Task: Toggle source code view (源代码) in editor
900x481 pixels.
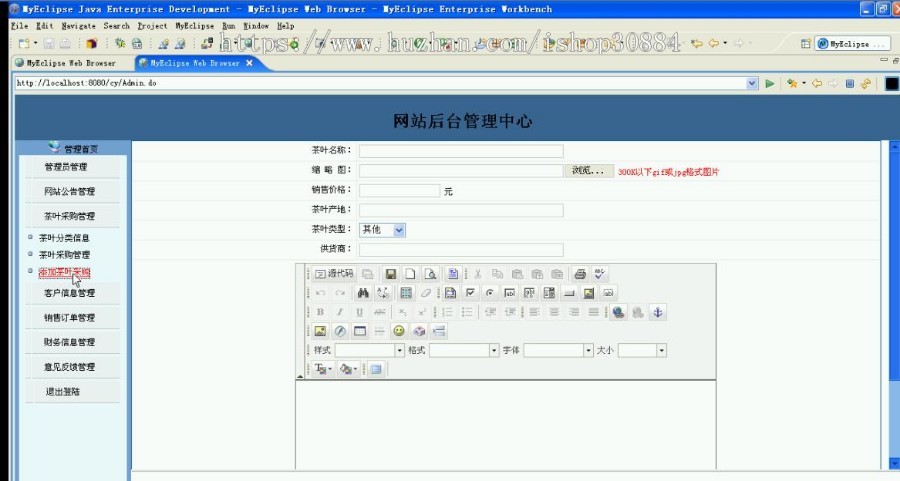Action: [335, 274]
